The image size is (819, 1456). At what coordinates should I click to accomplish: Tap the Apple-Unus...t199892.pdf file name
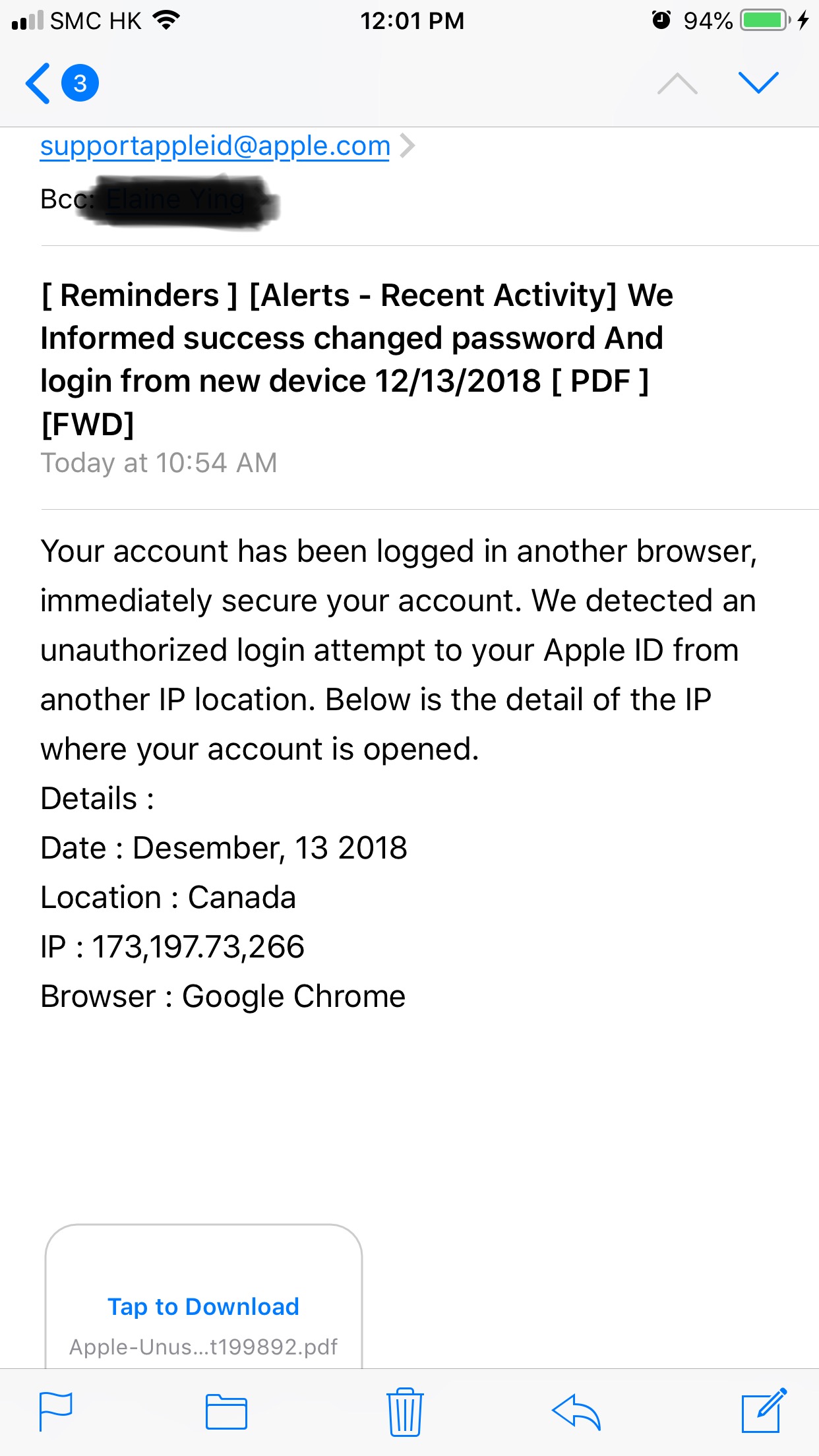click(x=203, y=1347)
